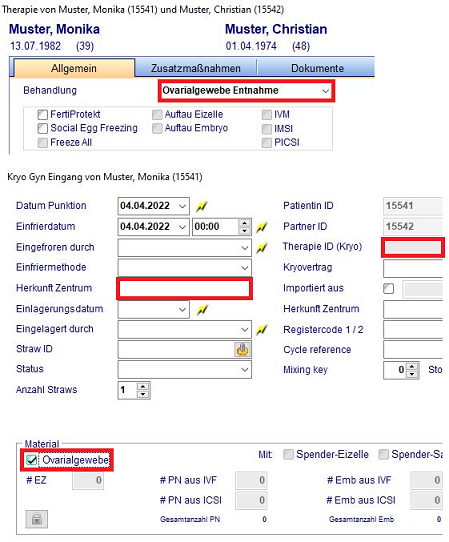Click the lock icon in Material section

point(37,519)
